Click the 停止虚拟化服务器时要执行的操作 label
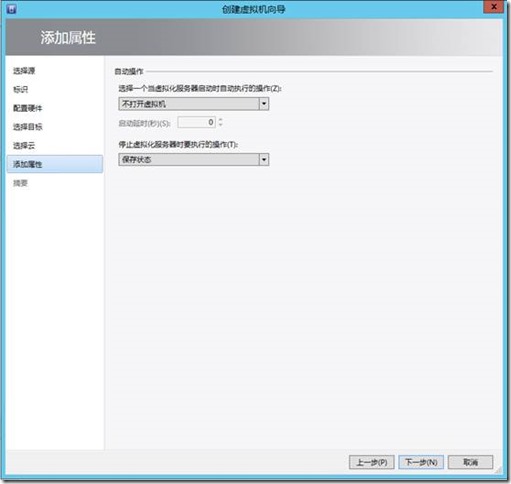Screen dimensions: 511x484 (178, 144)
